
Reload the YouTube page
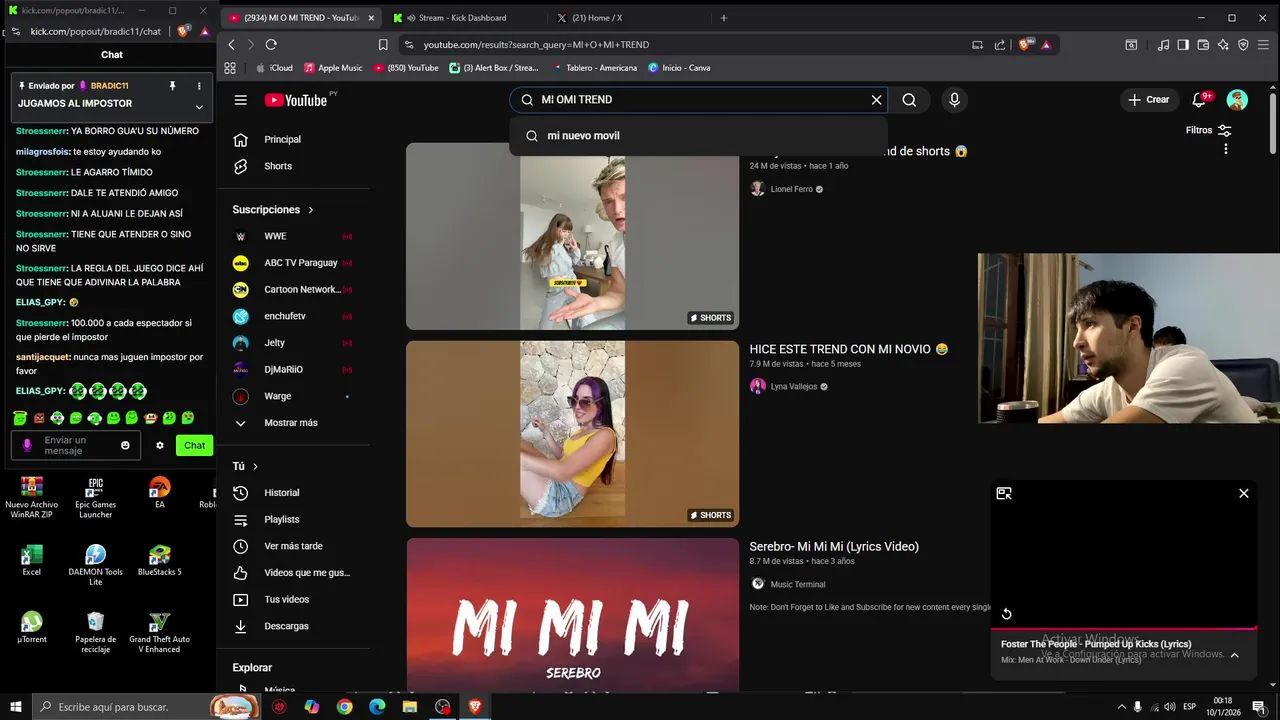point(271,45)
